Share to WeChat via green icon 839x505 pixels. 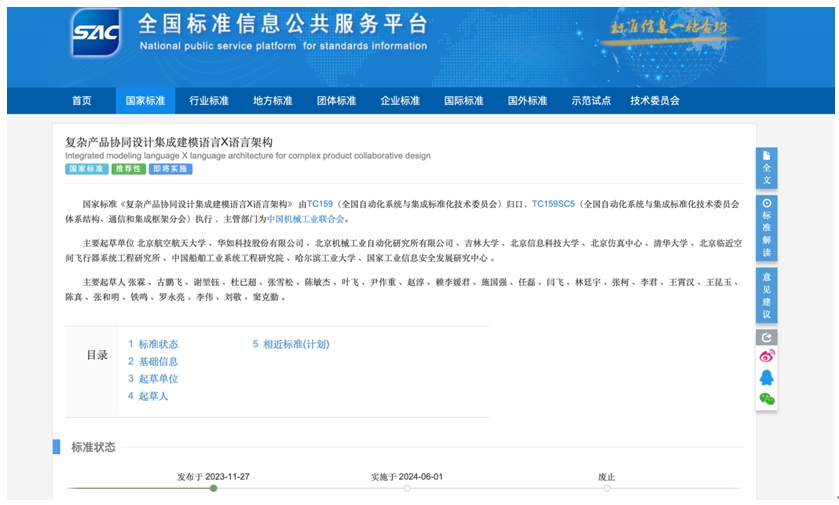(x=767, y=398)
